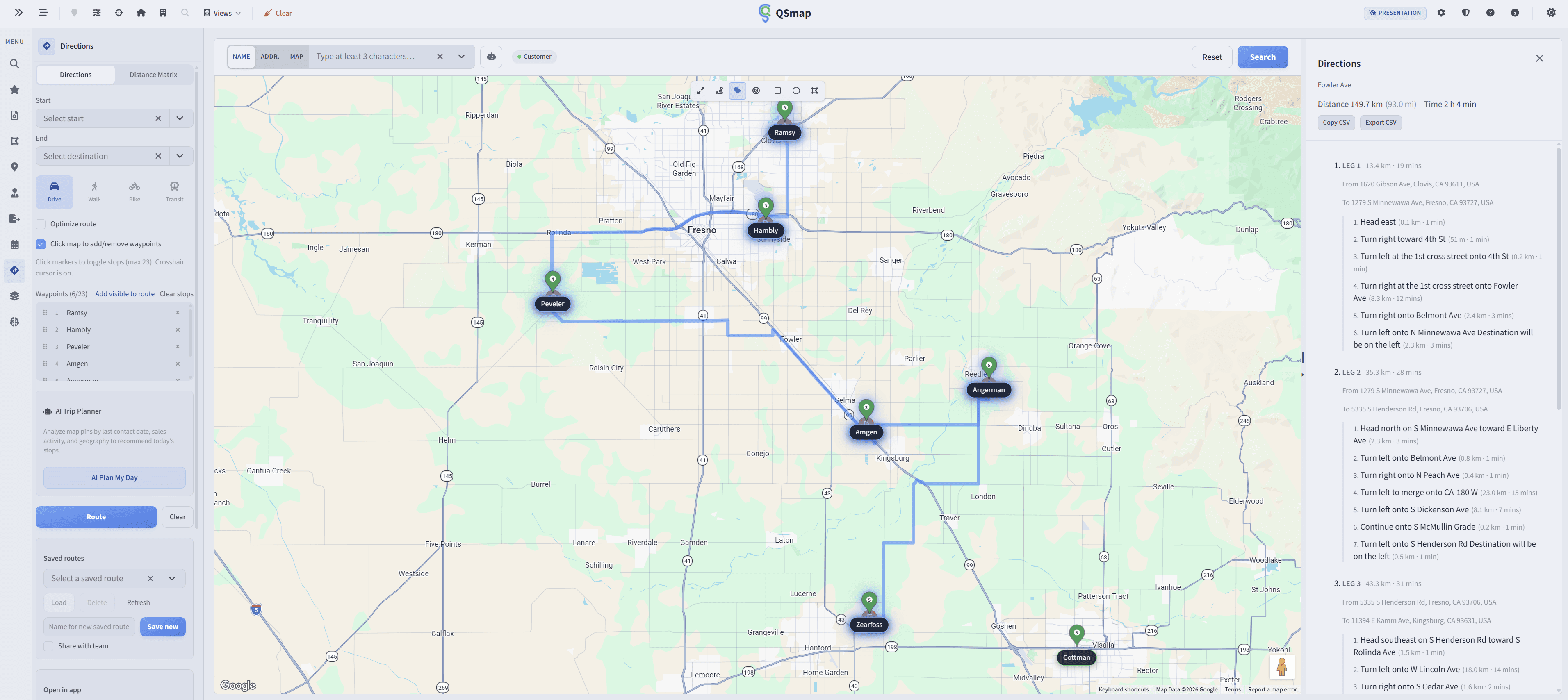Select the circle draw tool on the map toolbar

[796, 91]
